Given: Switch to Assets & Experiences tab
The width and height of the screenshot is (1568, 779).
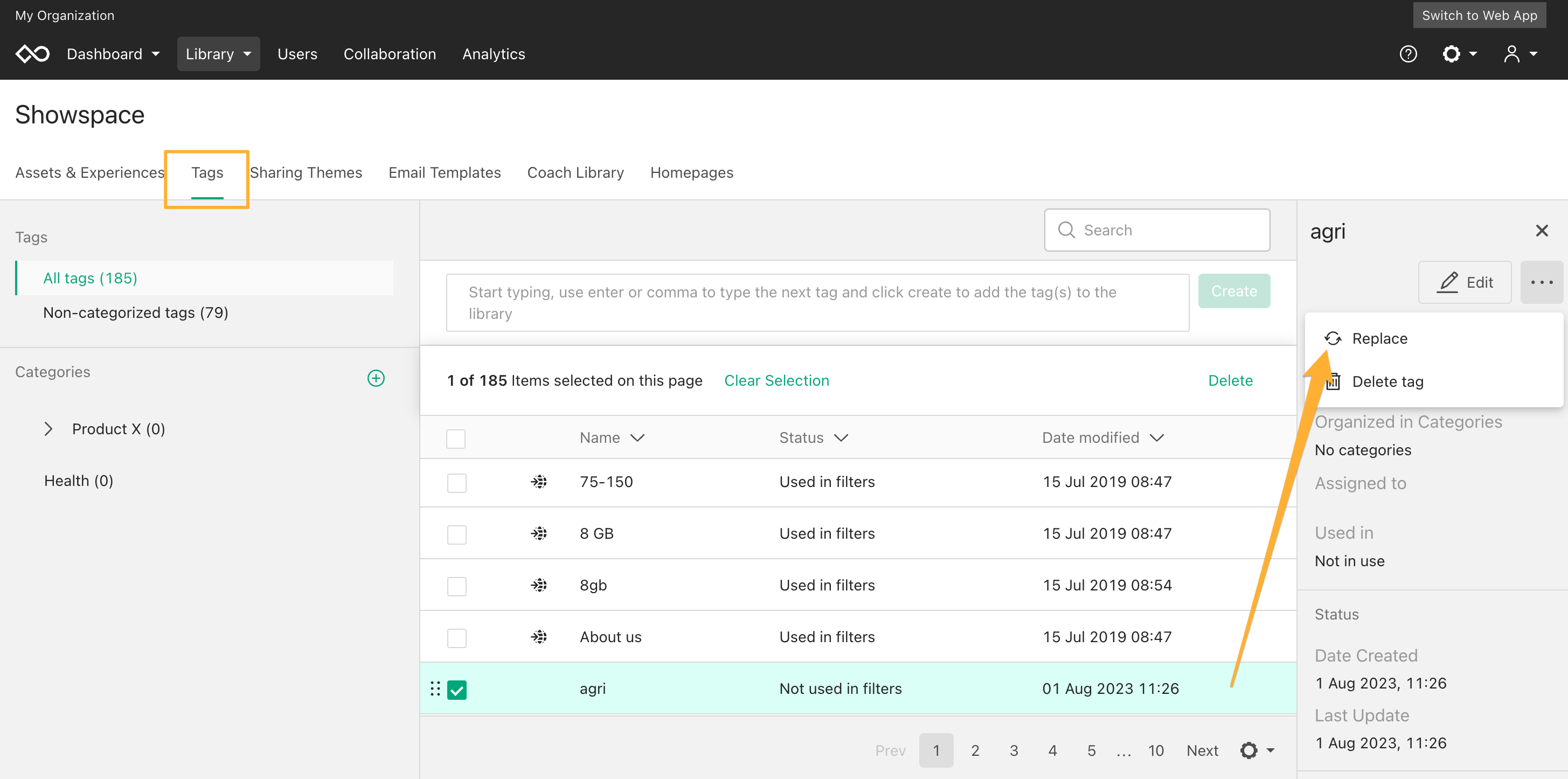Looking at the screenshot, I should [89, 173].
